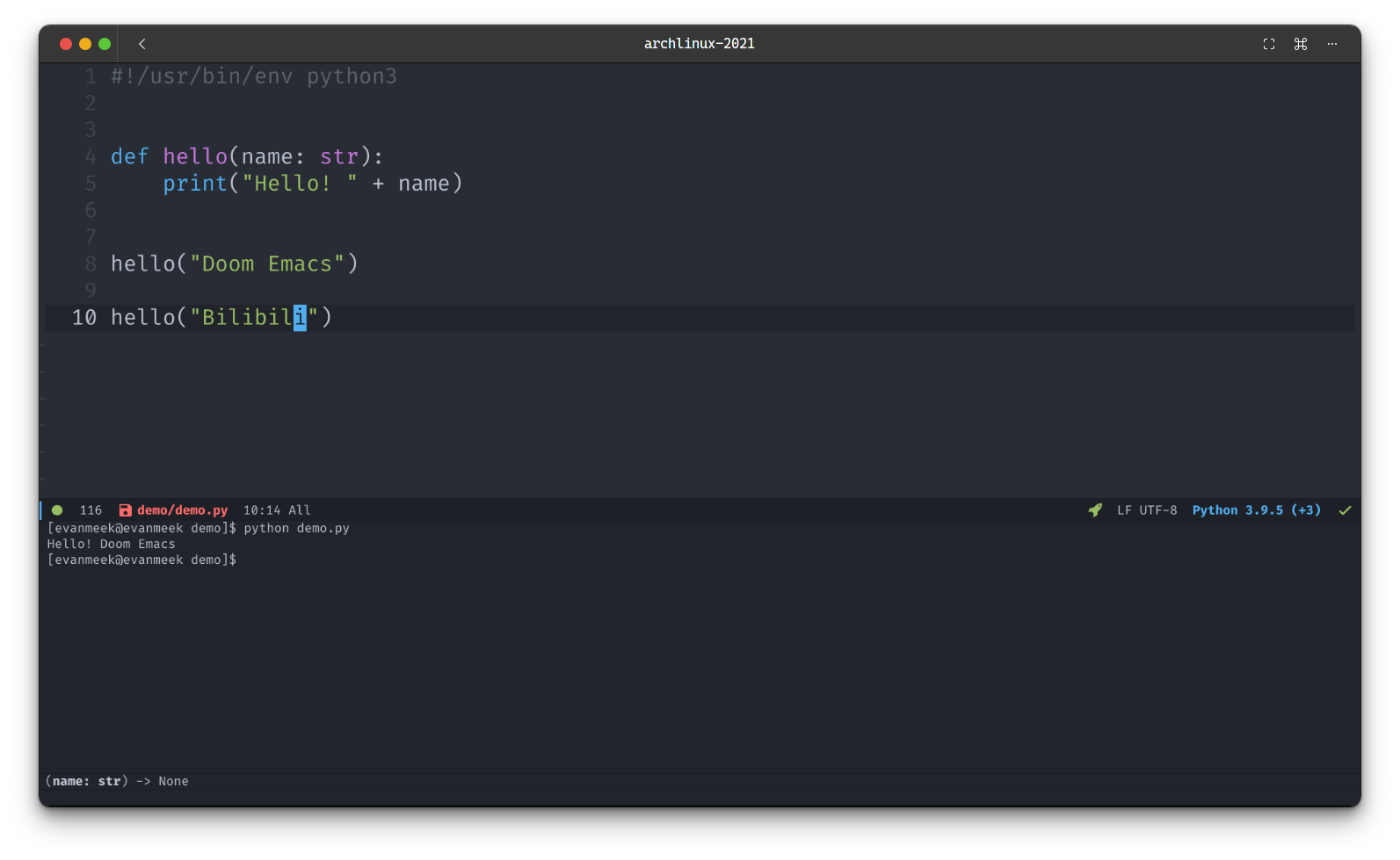Close the window with the red button
Screen dimensions: 1400x860
(x=66, y=44)
